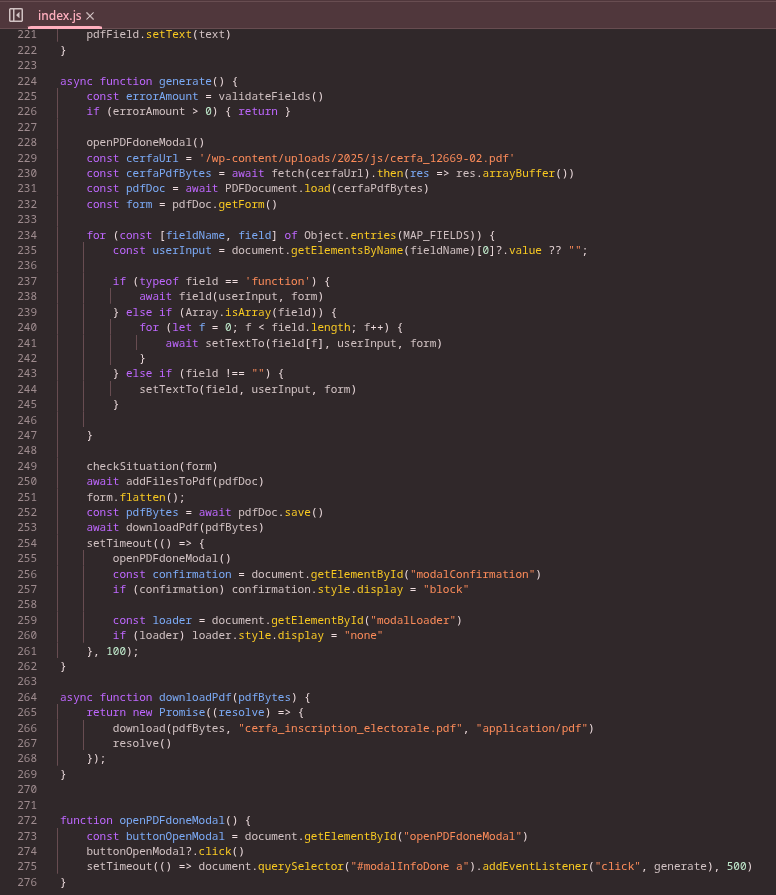This screenshot has height=895, width=776.
Task: Click 'addEventListener' on line 275
Action: point(535,866)
